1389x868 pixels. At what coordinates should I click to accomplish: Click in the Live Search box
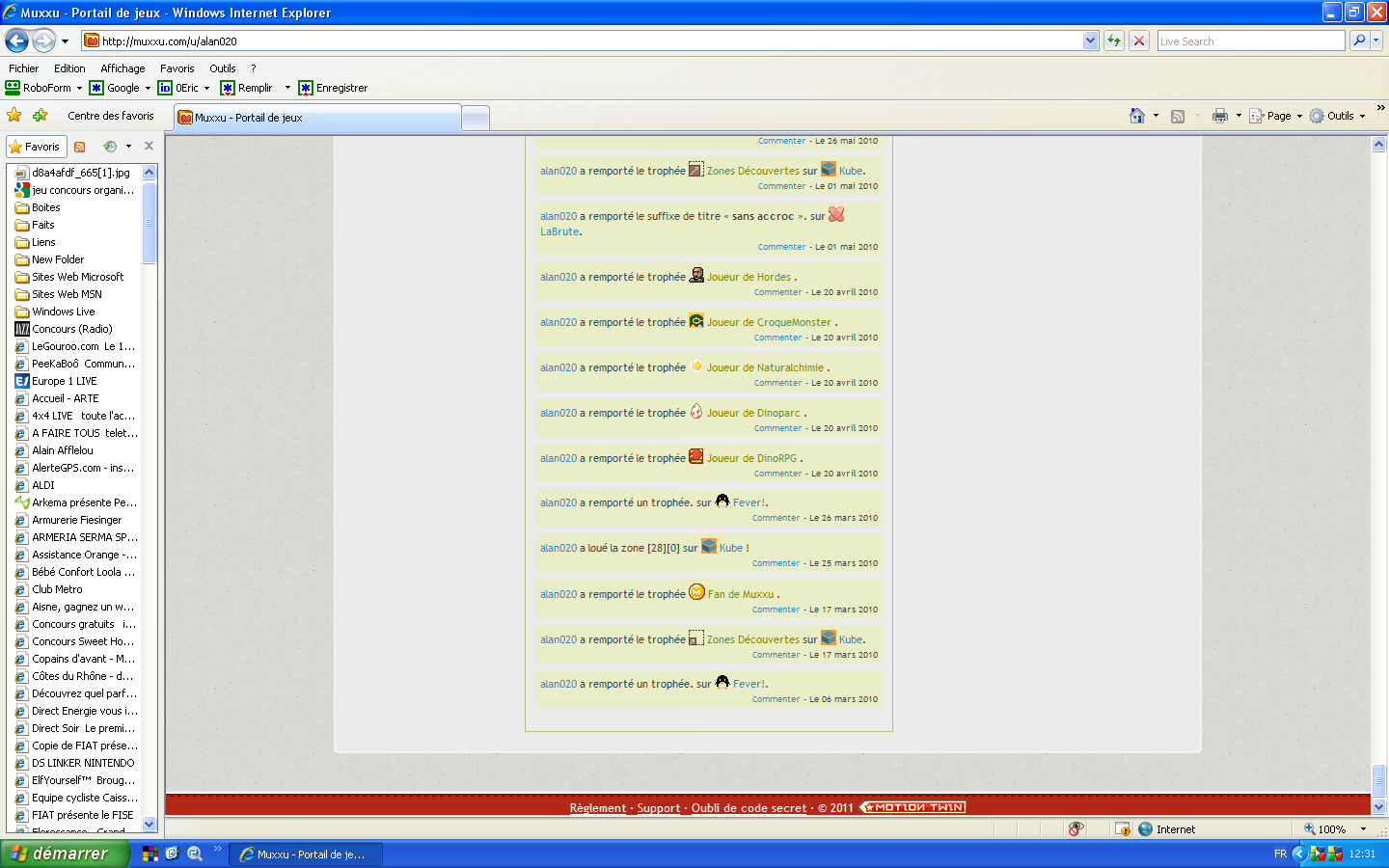point(1251,41)
